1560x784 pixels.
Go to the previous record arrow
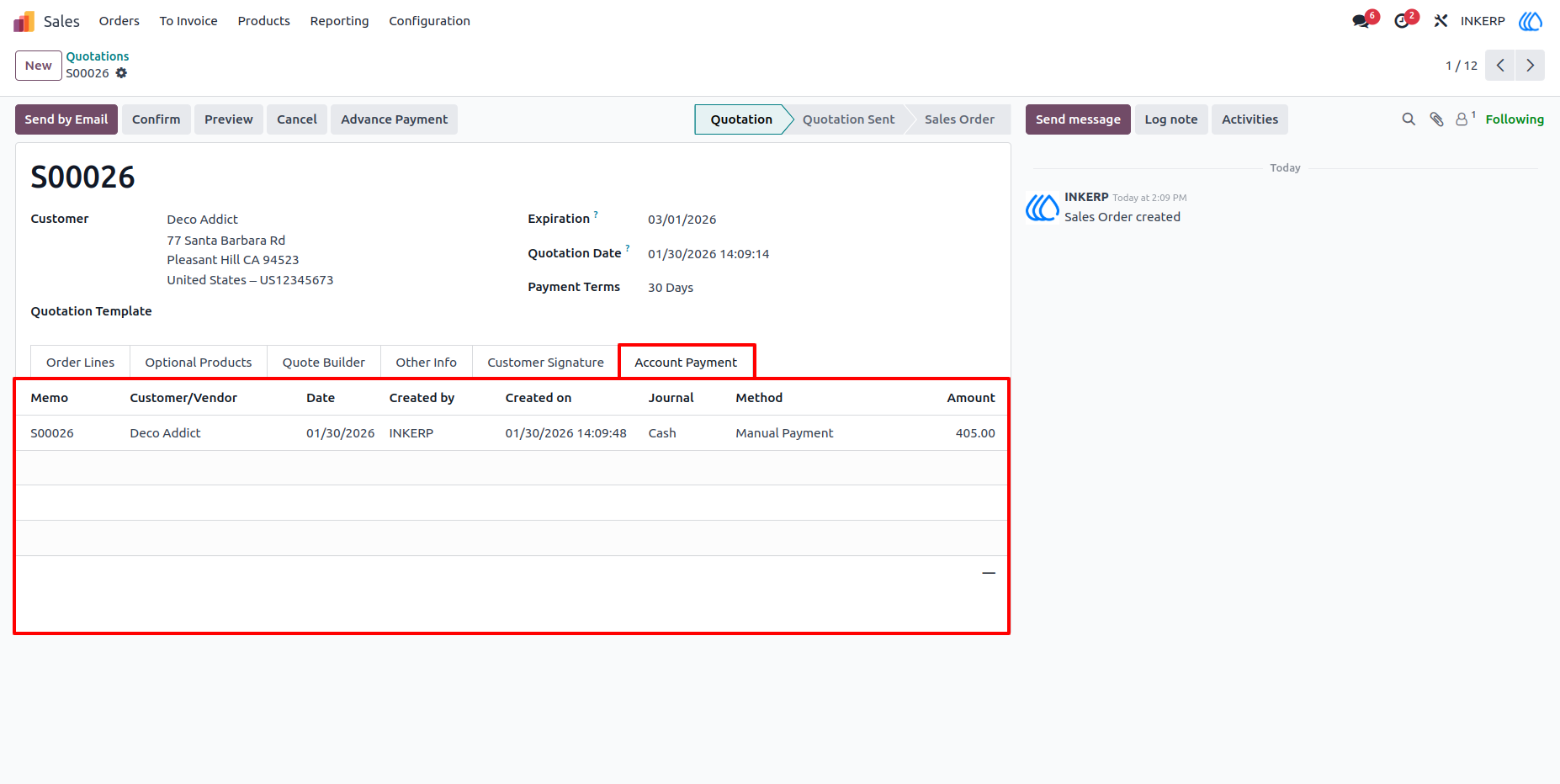pos(1500,66)
